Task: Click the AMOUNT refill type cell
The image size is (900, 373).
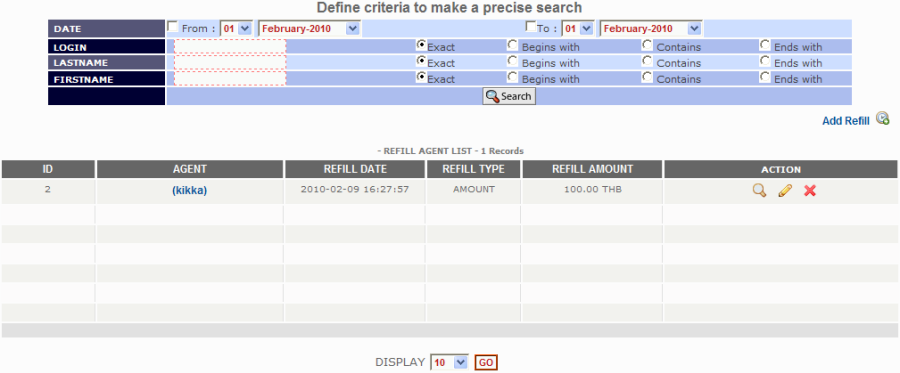Action: click(474, 189)
